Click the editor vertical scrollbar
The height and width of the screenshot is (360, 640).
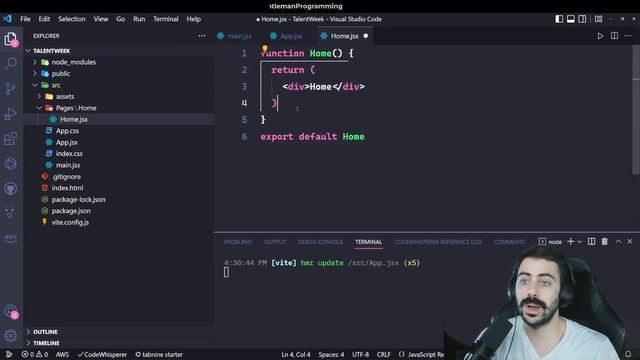coord(636,110)
